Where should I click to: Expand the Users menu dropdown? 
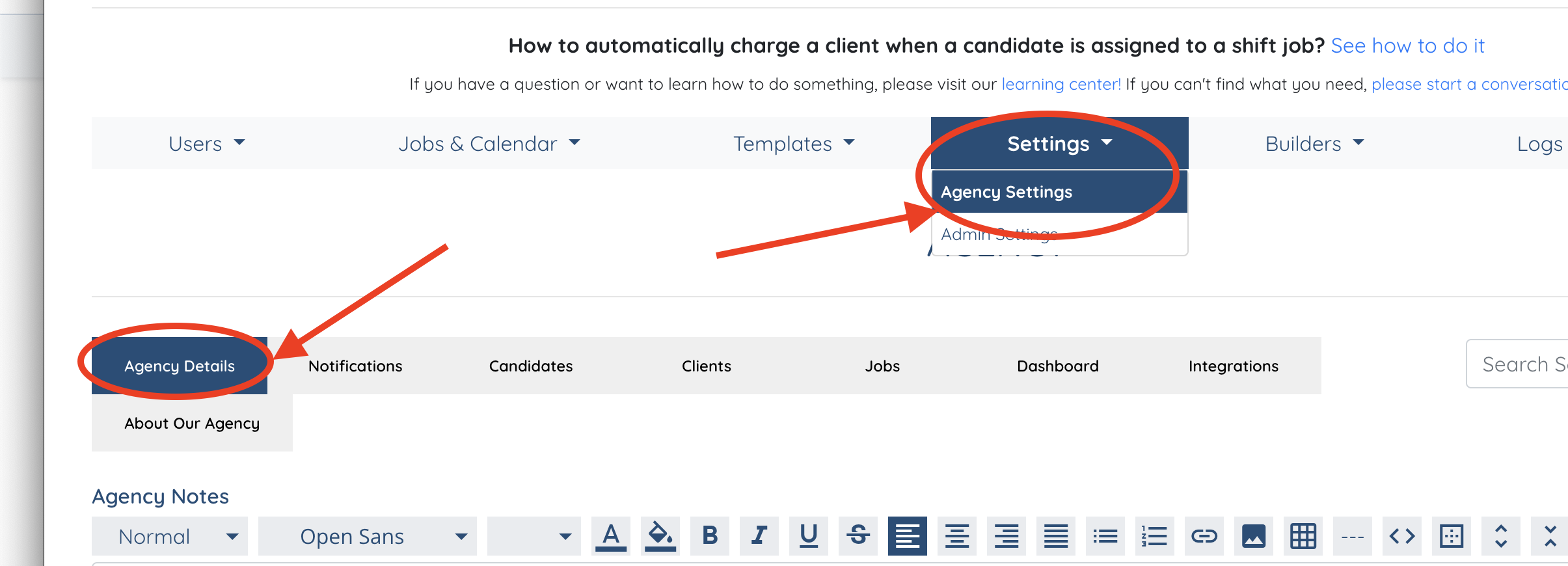click(x=206, y=143)
